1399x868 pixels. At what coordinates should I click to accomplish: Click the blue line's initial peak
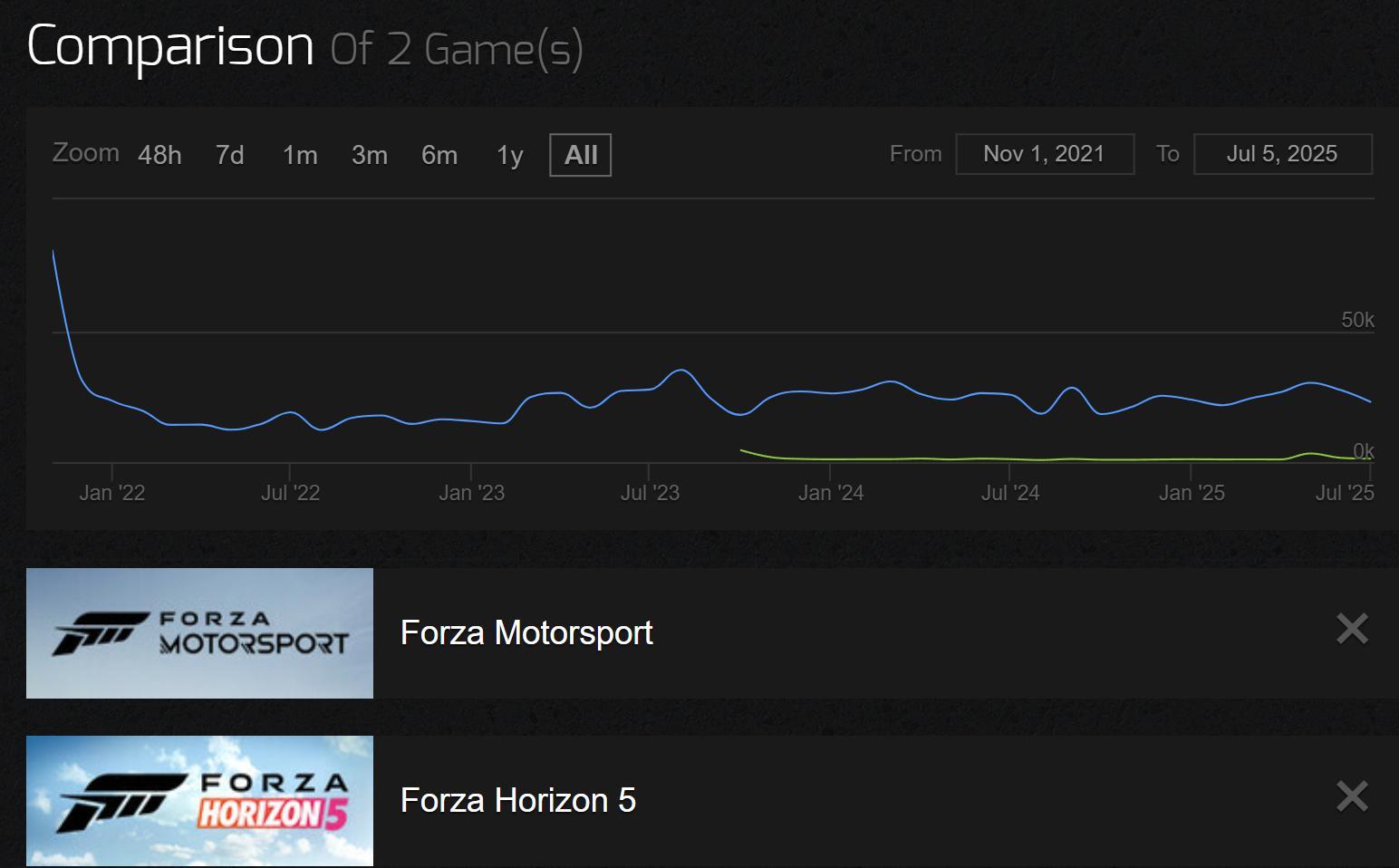coord(53,251)
